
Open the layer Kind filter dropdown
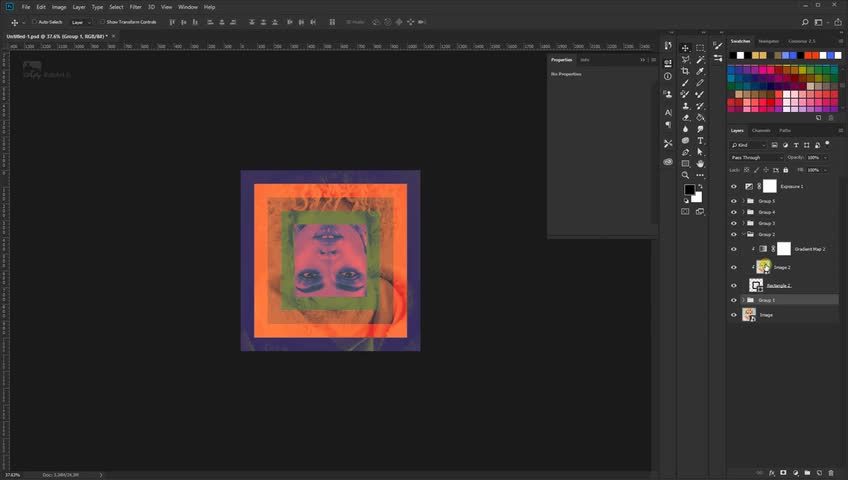(x=748, y=145)
